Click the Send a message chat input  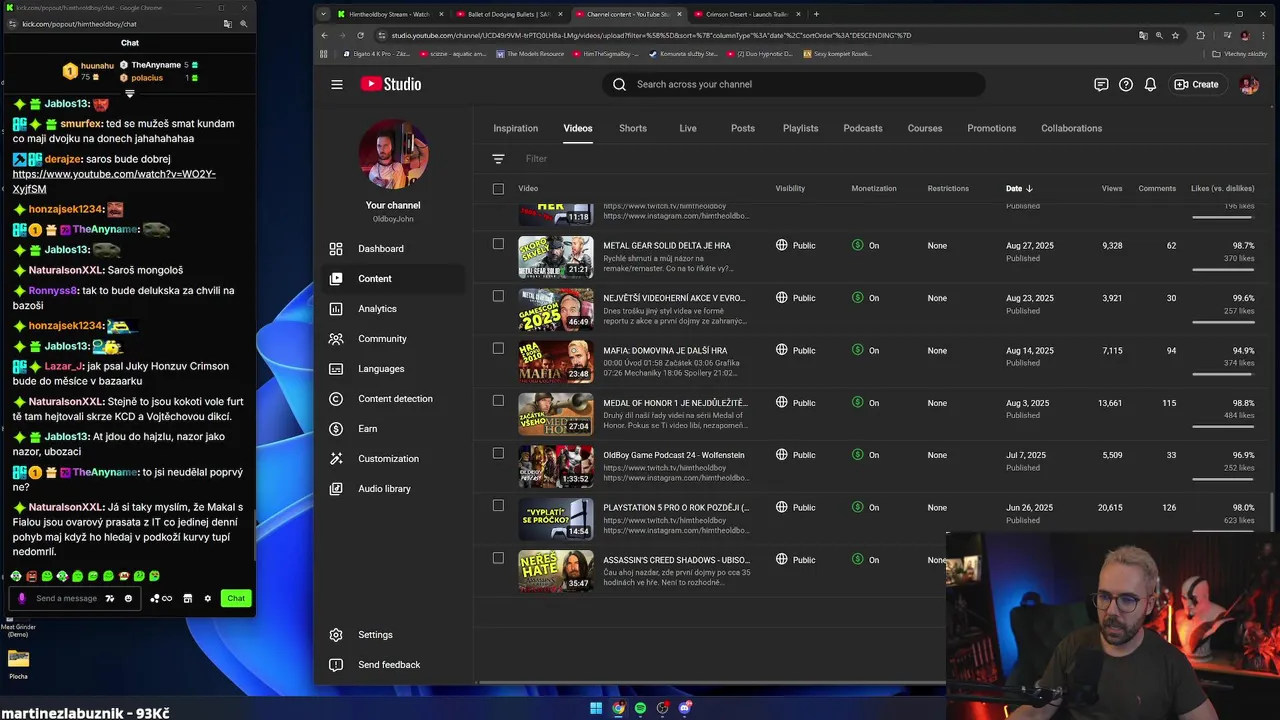(66, 598)
